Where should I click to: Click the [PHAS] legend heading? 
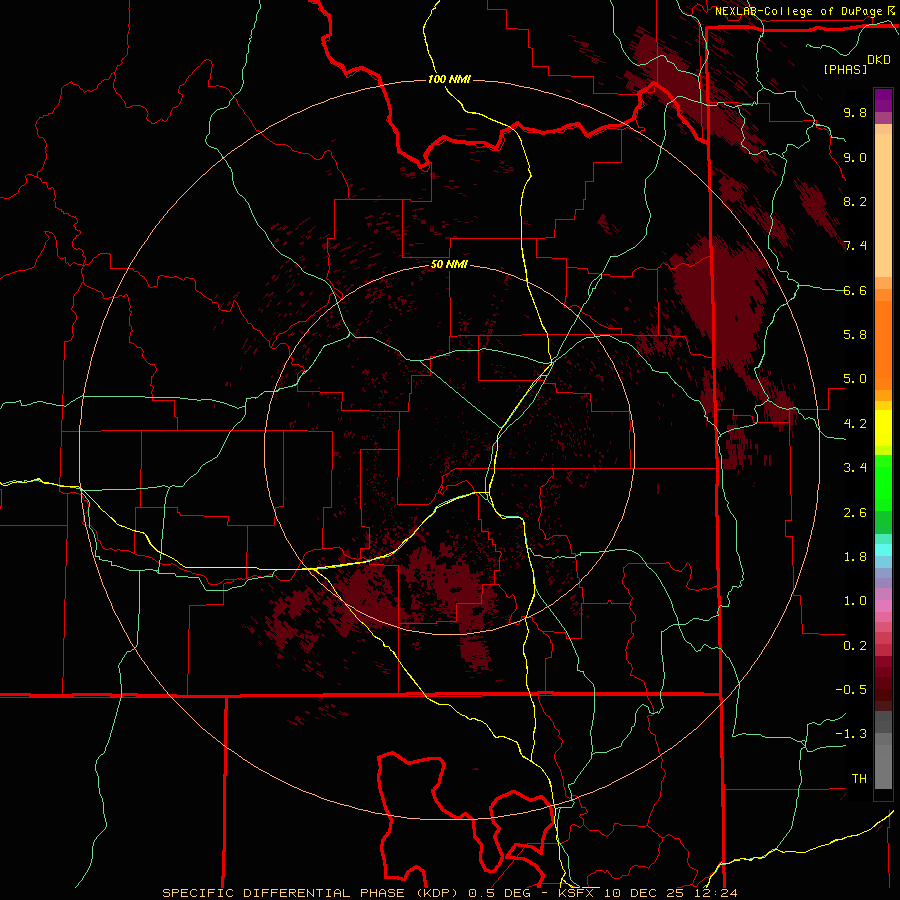click(x=845, y=69)
